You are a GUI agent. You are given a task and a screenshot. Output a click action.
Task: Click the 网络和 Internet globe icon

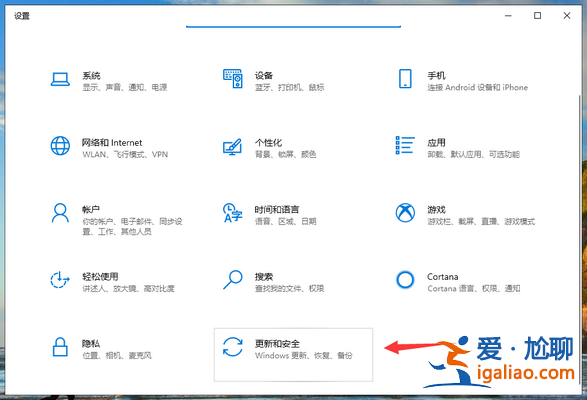click(x=60, y=146)
